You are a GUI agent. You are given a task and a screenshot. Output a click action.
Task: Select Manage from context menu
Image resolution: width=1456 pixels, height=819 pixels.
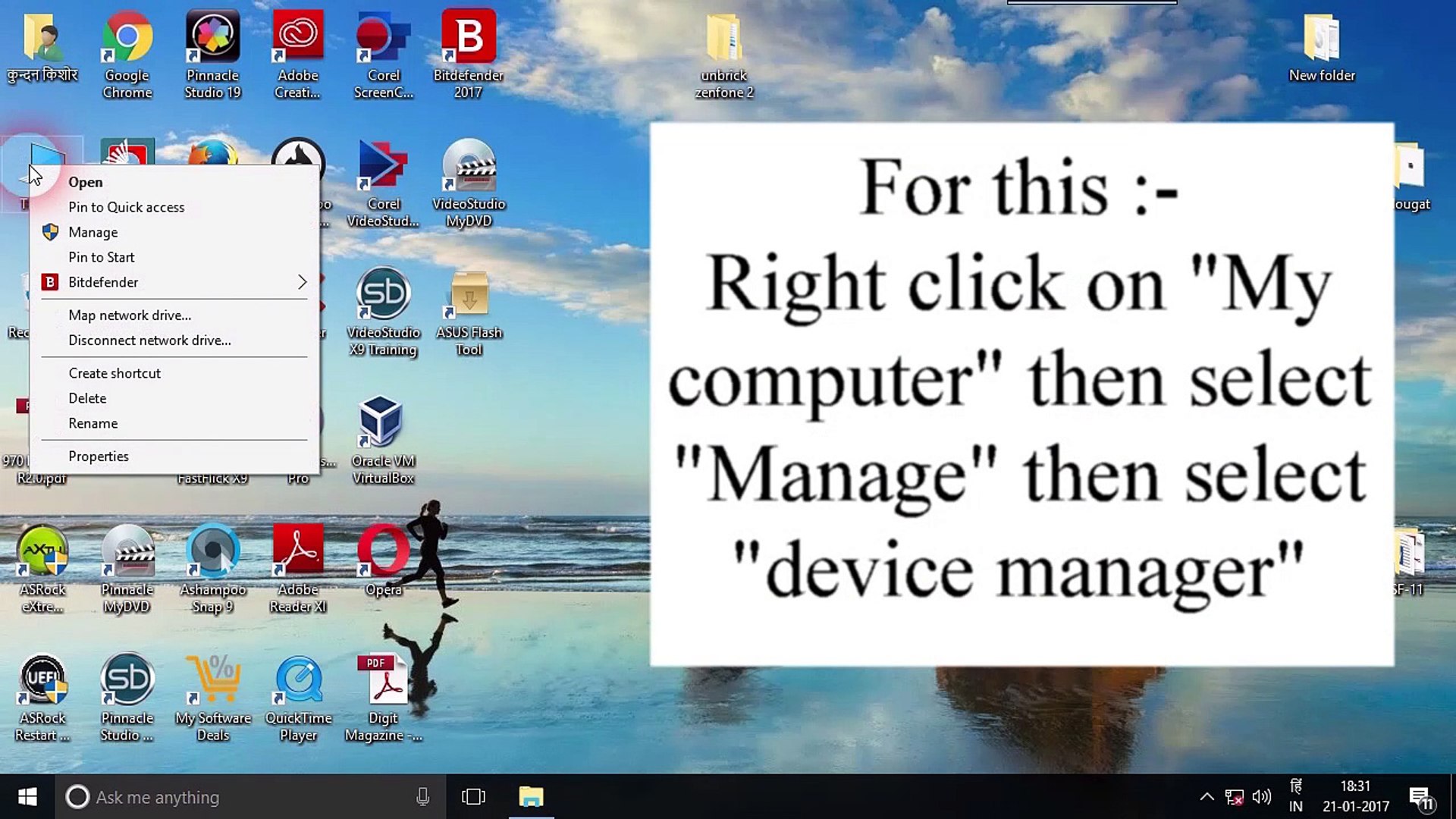(93, 232)
